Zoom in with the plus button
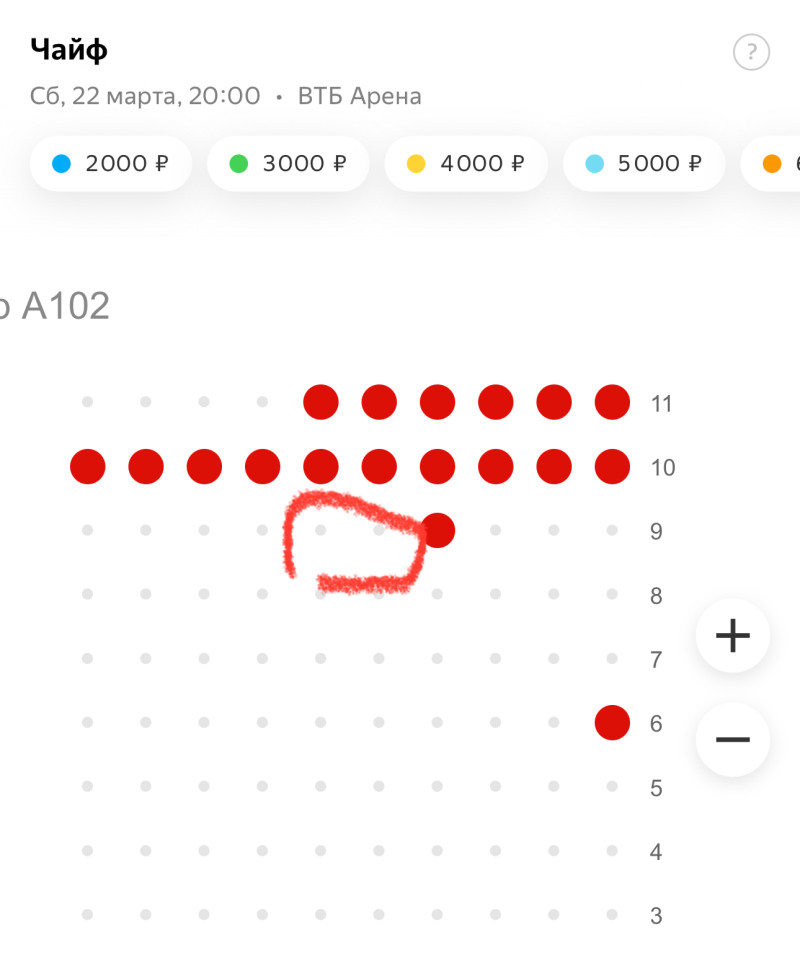The image size is (800, 953). click(732, 635)
